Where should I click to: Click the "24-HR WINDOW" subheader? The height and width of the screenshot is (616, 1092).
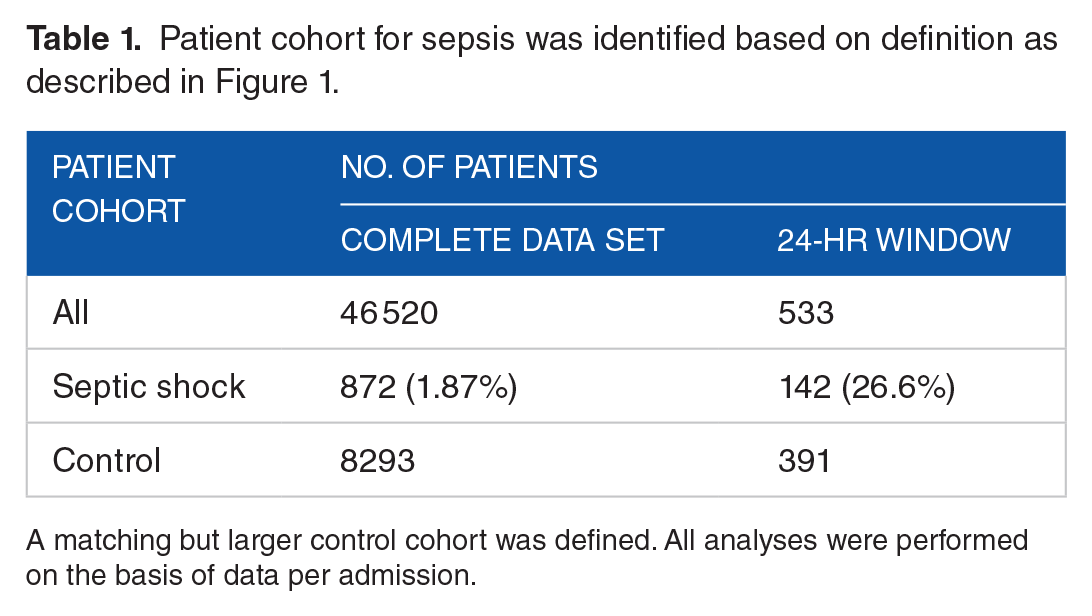tap(894, 240)
